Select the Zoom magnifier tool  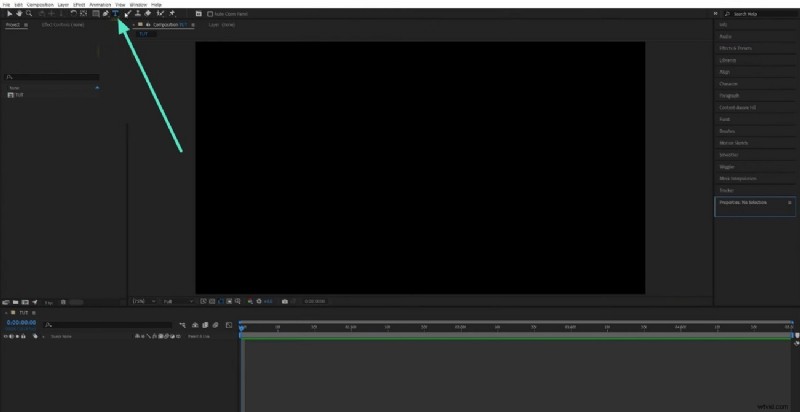tap(29, 13)
